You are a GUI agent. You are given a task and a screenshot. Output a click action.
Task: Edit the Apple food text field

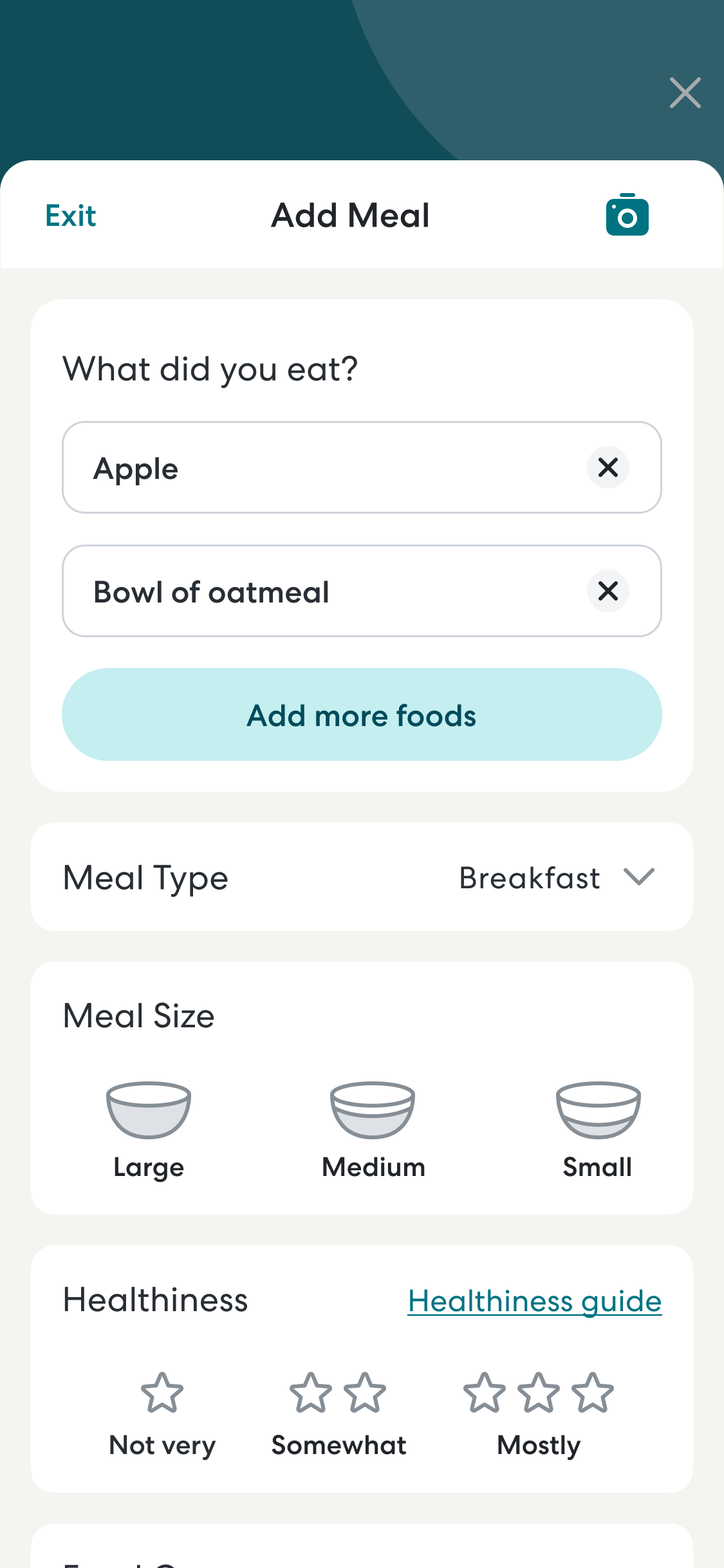click(x=322, y=468)
